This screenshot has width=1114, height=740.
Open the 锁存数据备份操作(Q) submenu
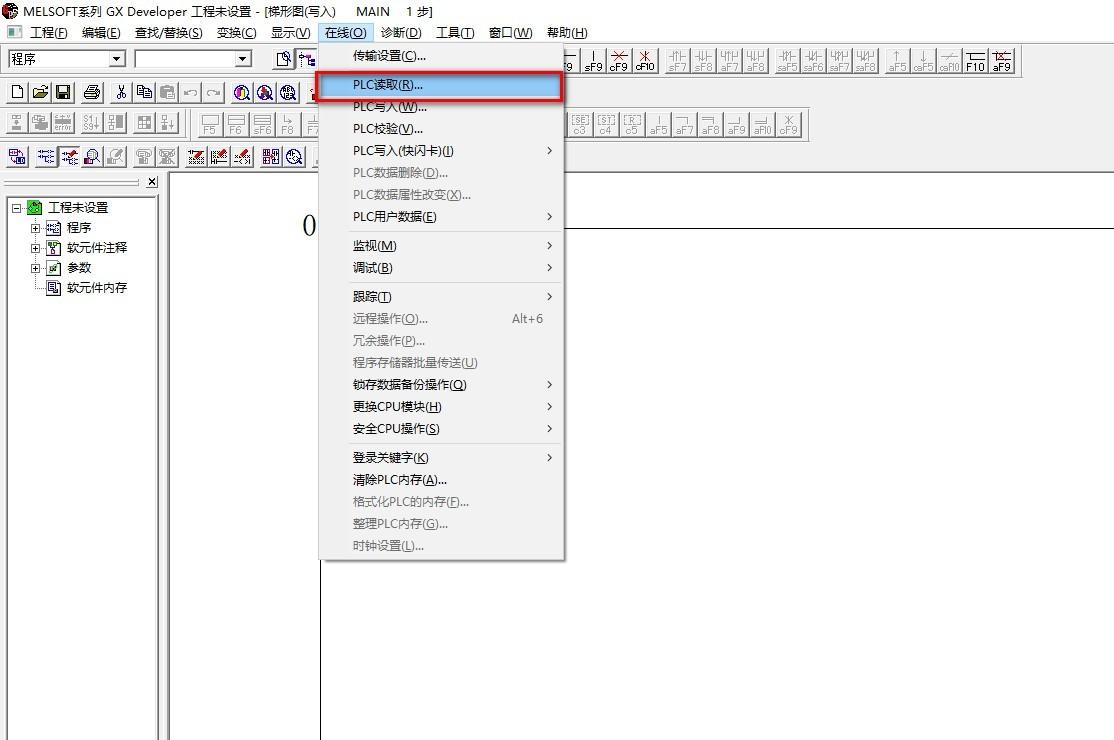(x=441, y=385)
